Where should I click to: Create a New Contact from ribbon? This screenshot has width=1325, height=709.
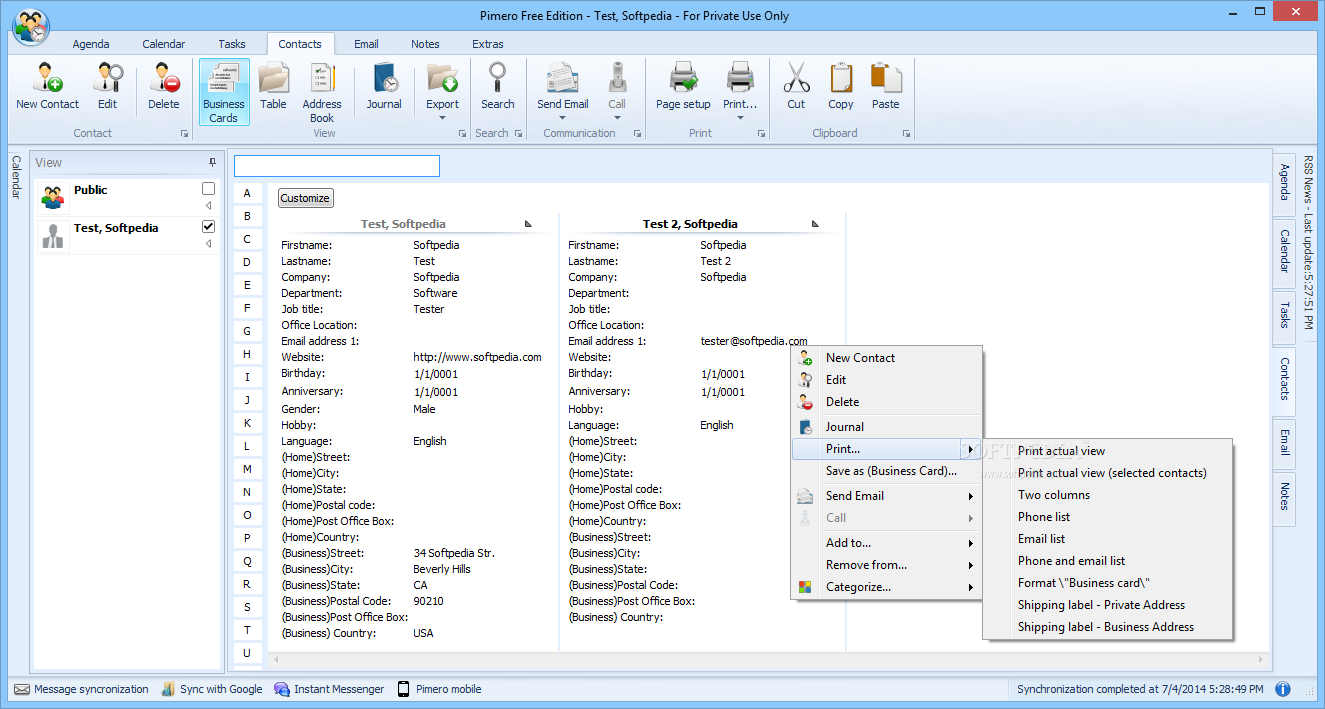47,85
